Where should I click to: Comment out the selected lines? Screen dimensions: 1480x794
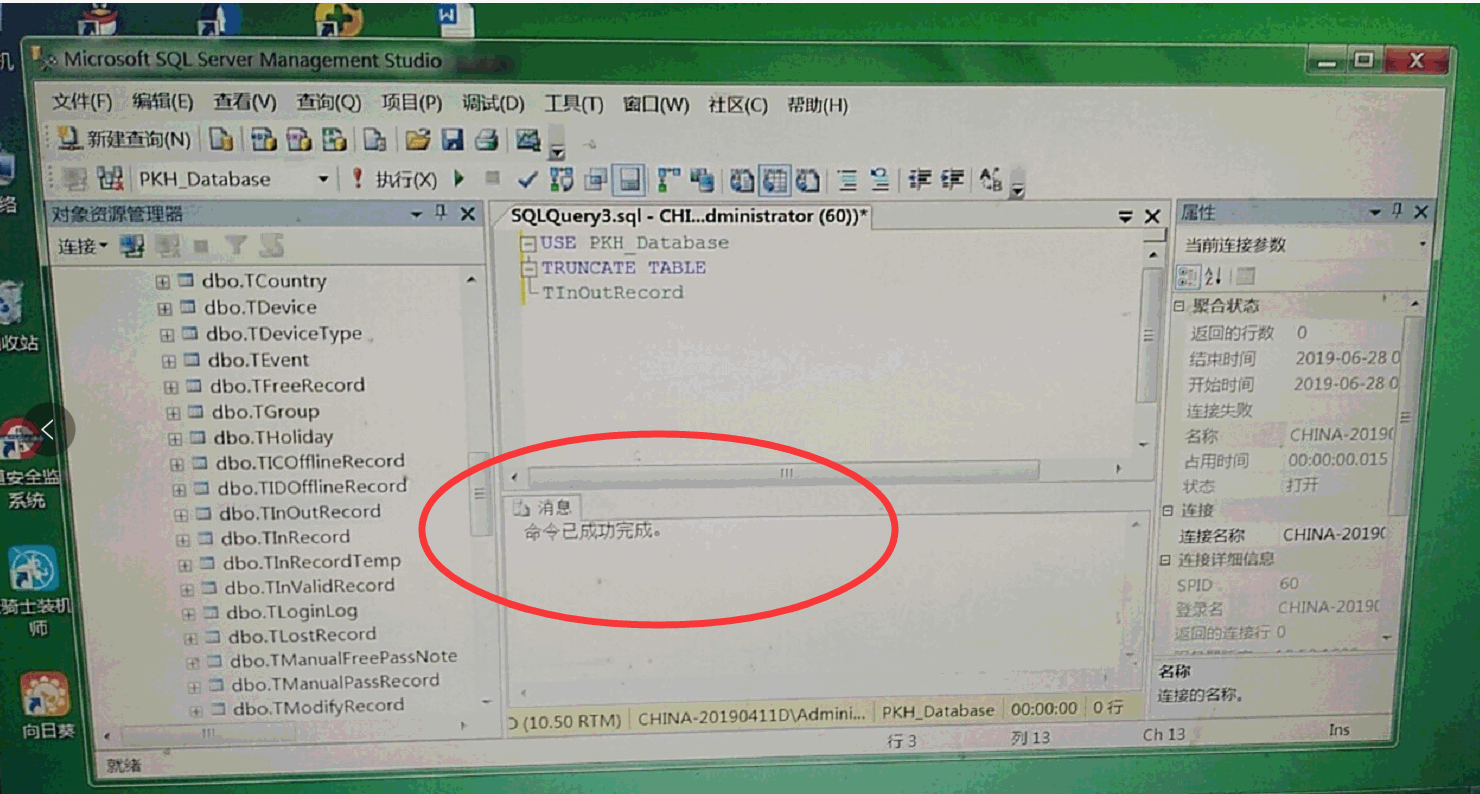(848, 181)
